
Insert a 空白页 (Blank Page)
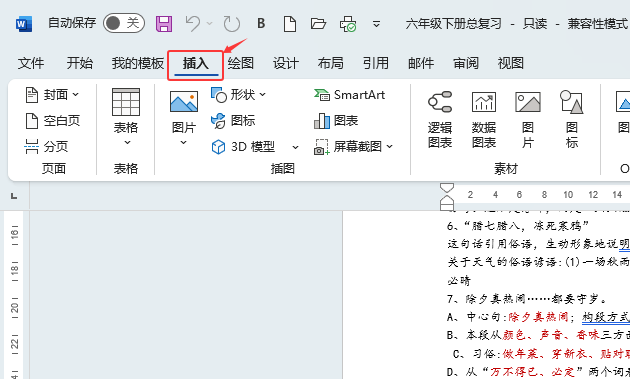[52, 121]
